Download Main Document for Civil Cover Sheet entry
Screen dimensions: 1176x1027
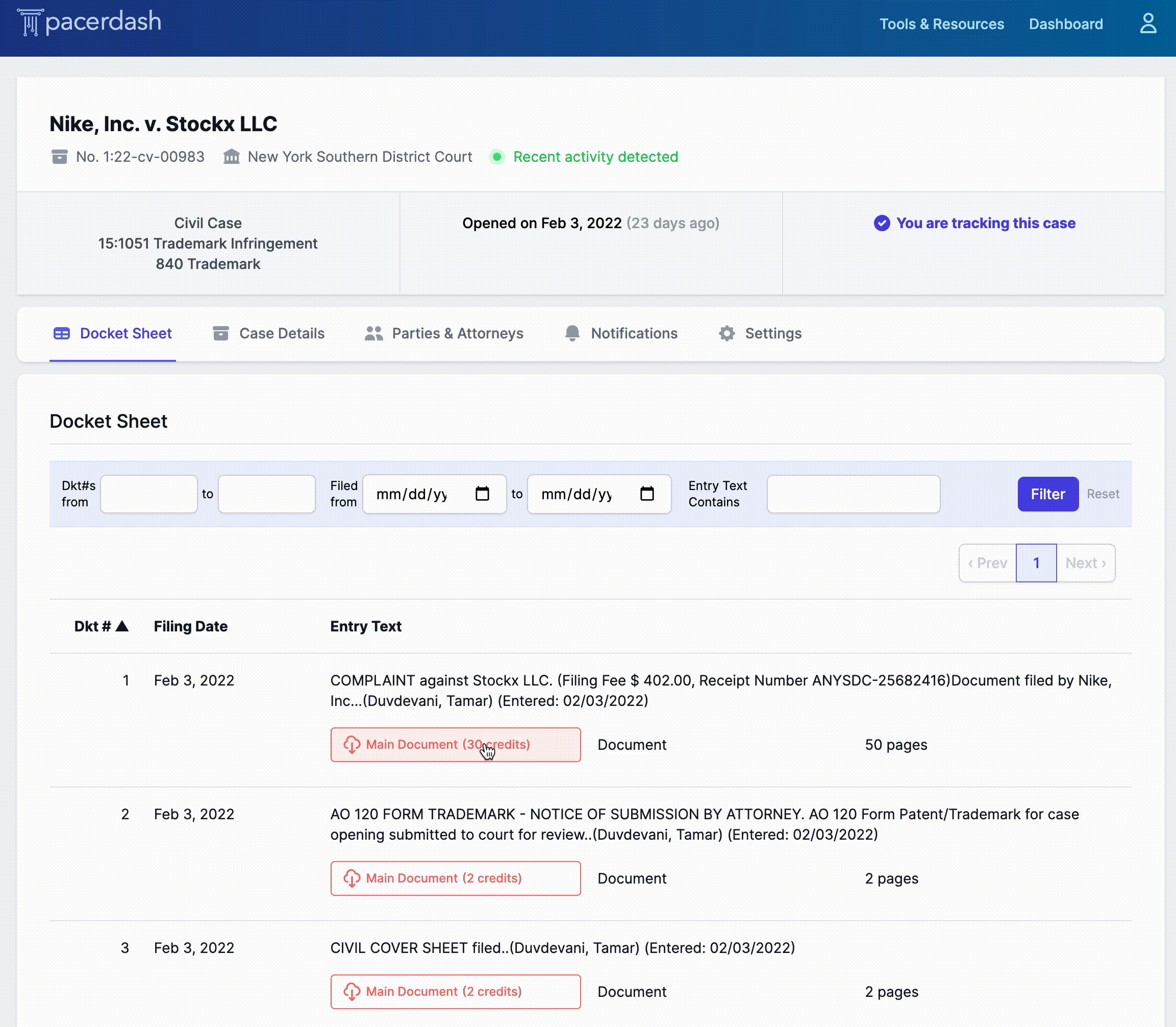pos(456,991)
